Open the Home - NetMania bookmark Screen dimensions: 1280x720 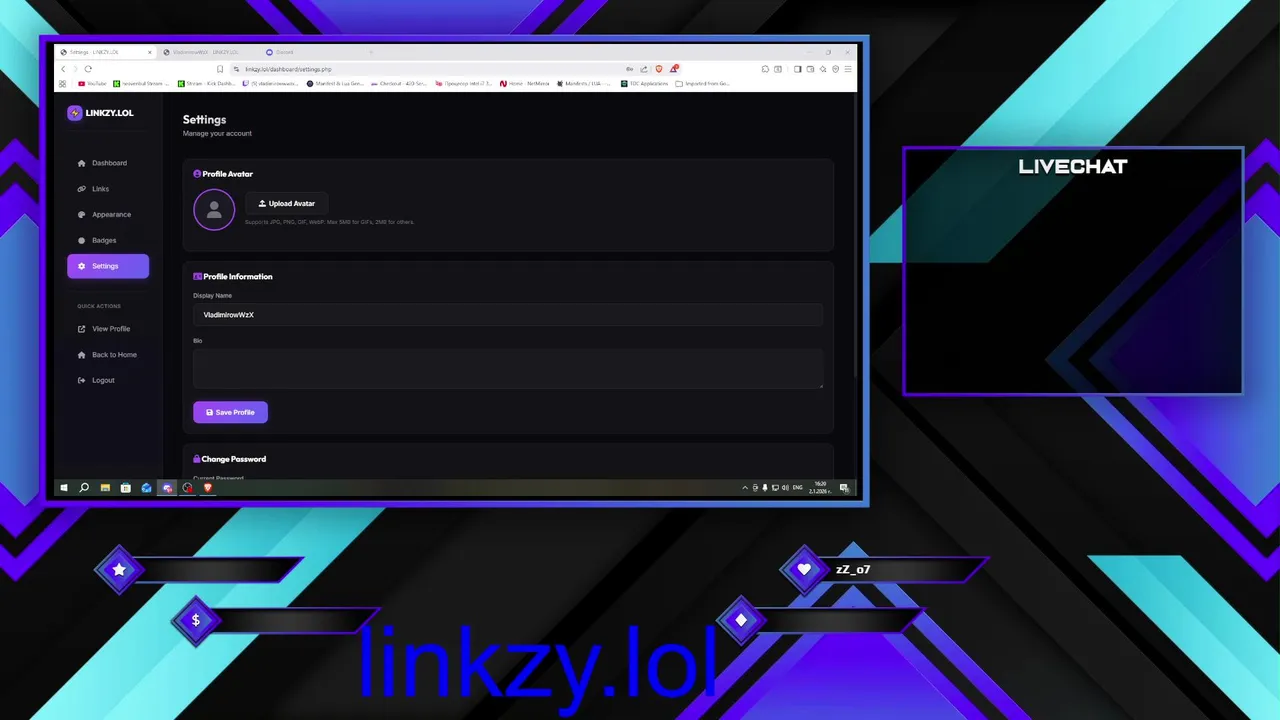coord(525,84)
